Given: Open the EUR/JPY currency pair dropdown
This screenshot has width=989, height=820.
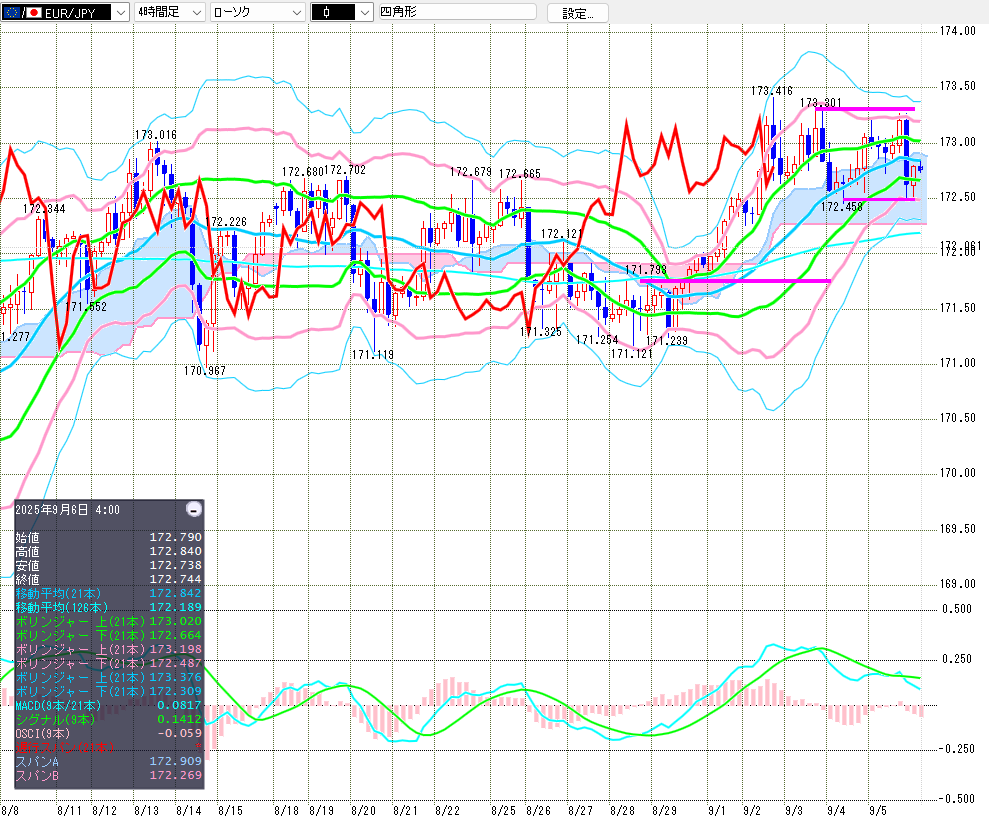Looking at the screenshot, I should (66, 12).
